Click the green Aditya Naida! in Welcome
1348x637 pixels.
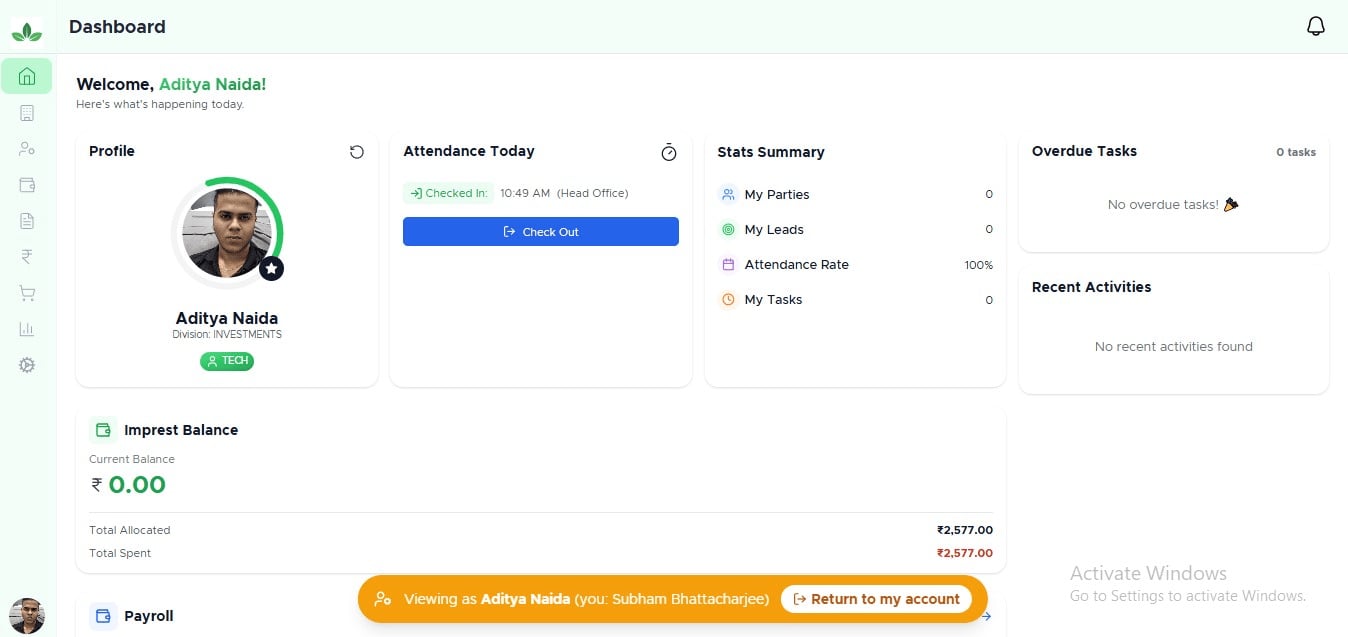[x=213, y=84]
